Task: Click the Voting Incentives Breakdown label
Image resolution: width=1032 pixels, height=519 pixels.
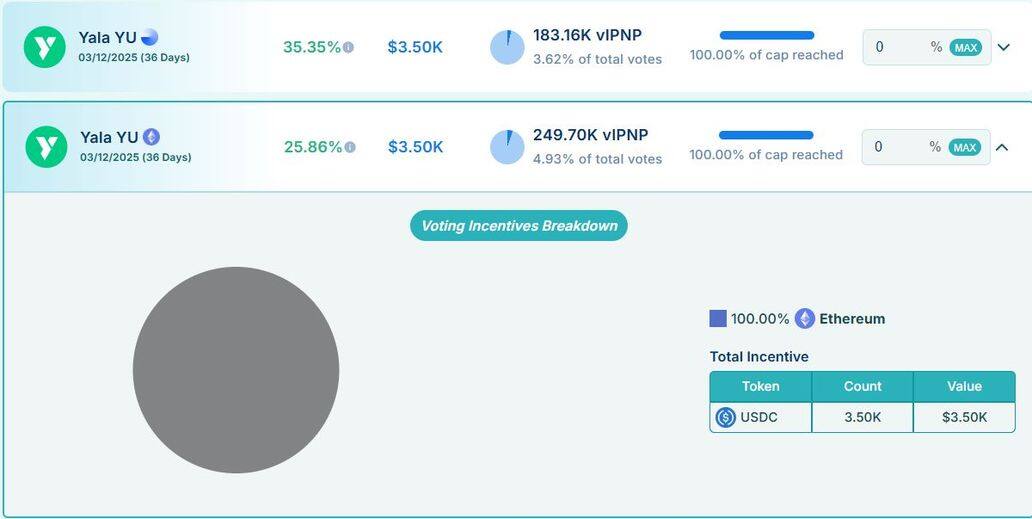Action: click(x=519, y=225)
